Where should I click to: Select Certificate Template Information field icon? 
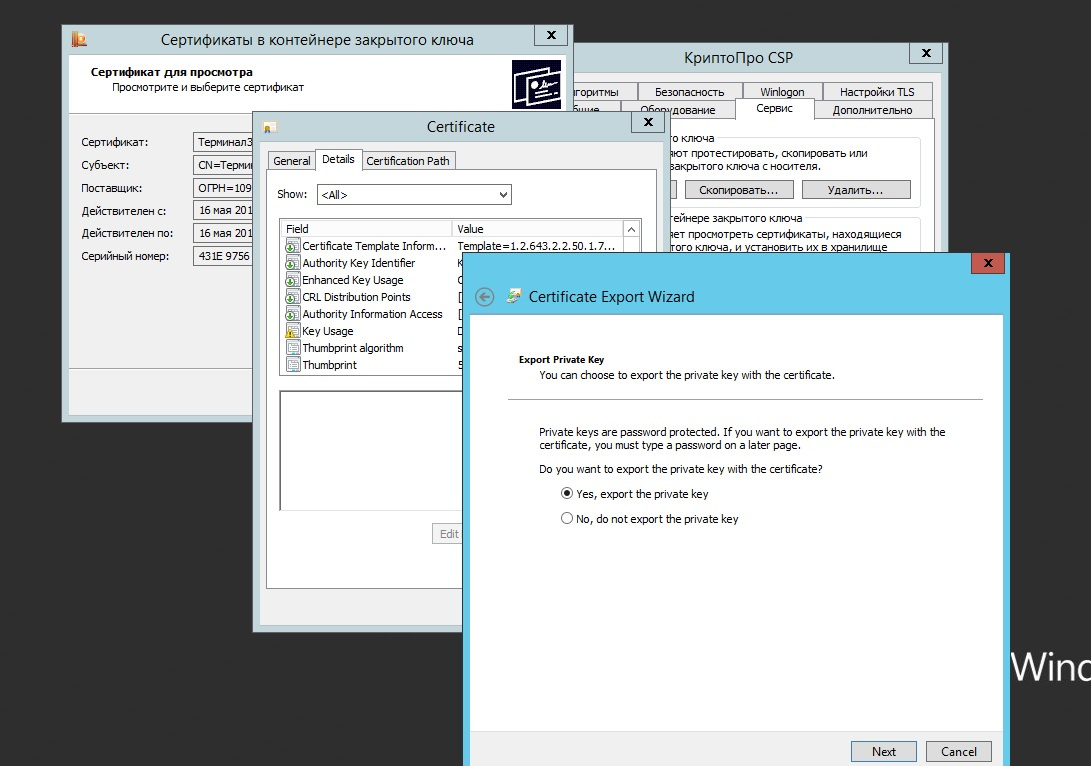pyautogui.click(x=292, y=246)
